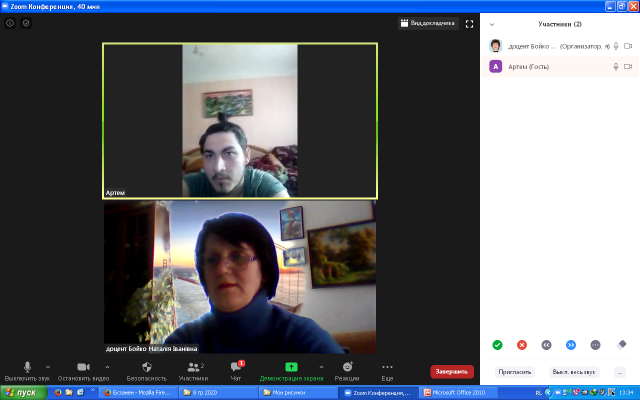This screenshot has width=640, height=400.
Task: Open audio settings arrow next to microphone
Action: [48, 367]
